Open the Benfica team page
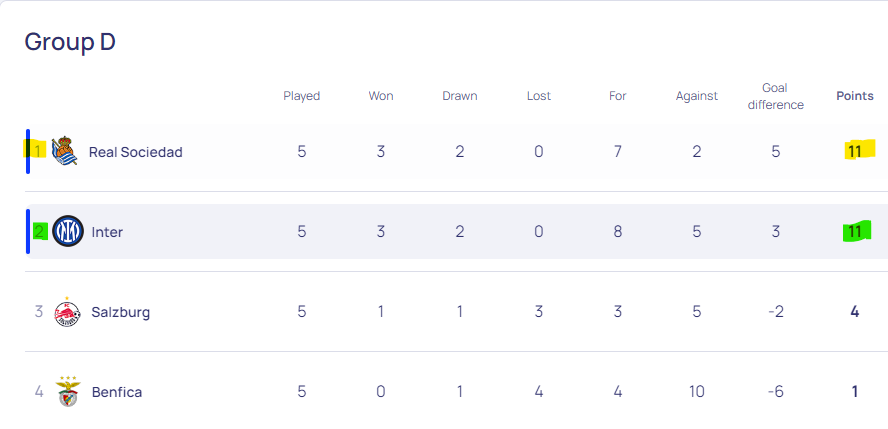 (117, 392)
